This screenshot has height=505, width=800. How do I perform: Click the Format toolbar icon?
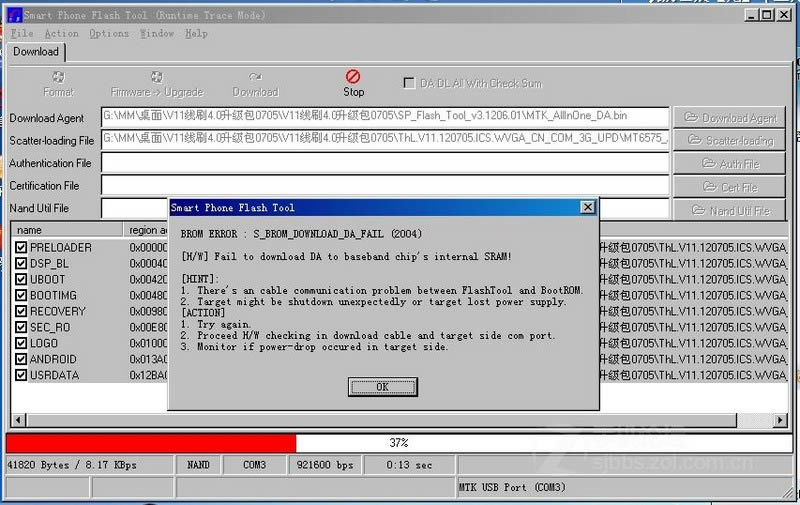58,77
